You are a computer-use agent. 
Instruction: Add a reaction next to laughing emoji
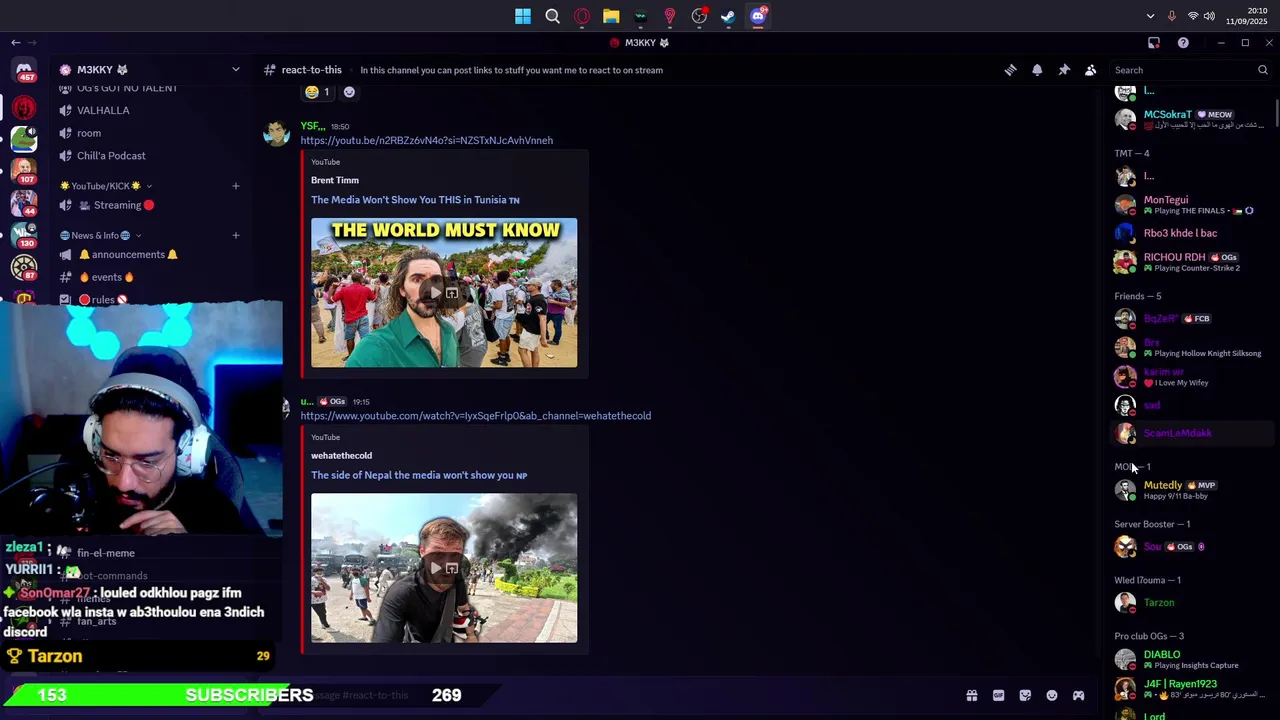click(x=349, y=92)
